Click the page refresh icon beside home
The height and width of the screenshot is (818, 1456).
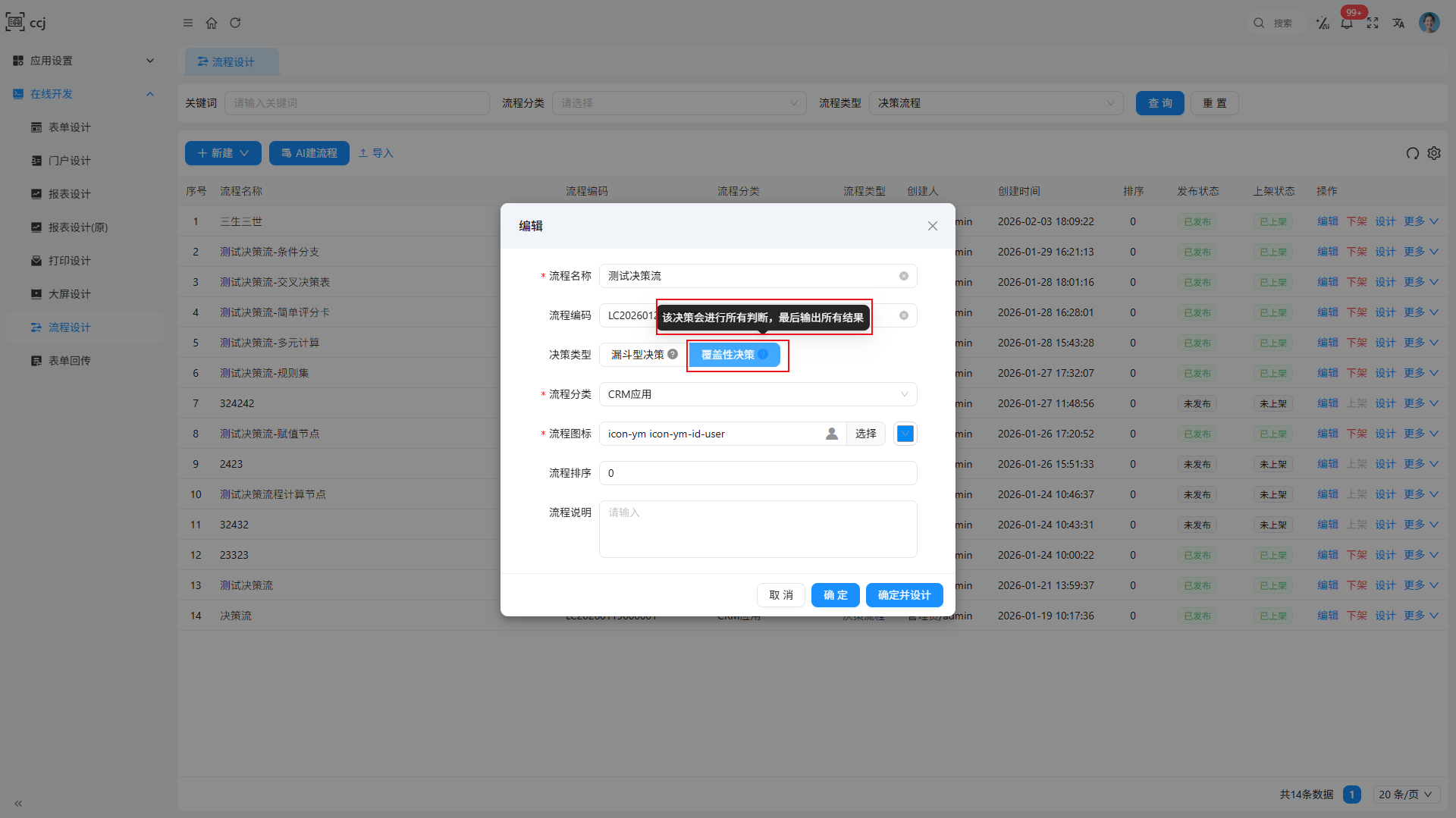coord(235,23)
